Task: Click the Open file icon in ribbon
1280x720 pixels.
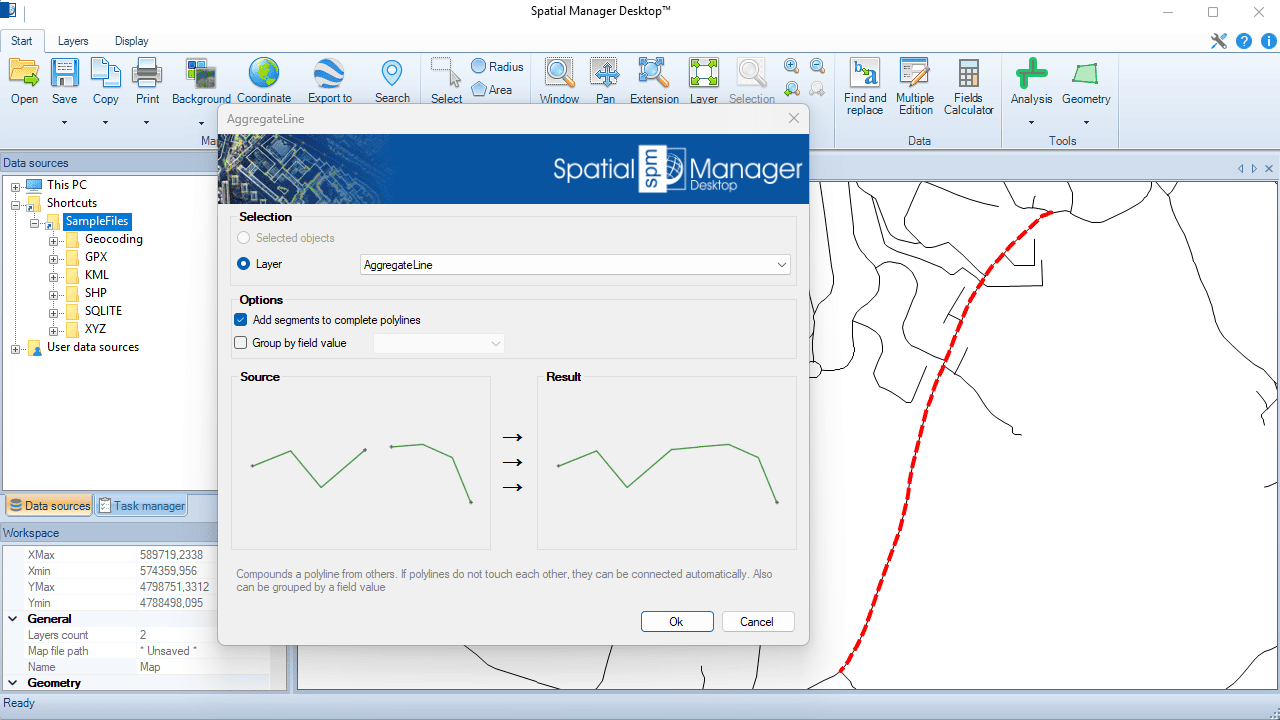Action: click(x=24, y=73)
